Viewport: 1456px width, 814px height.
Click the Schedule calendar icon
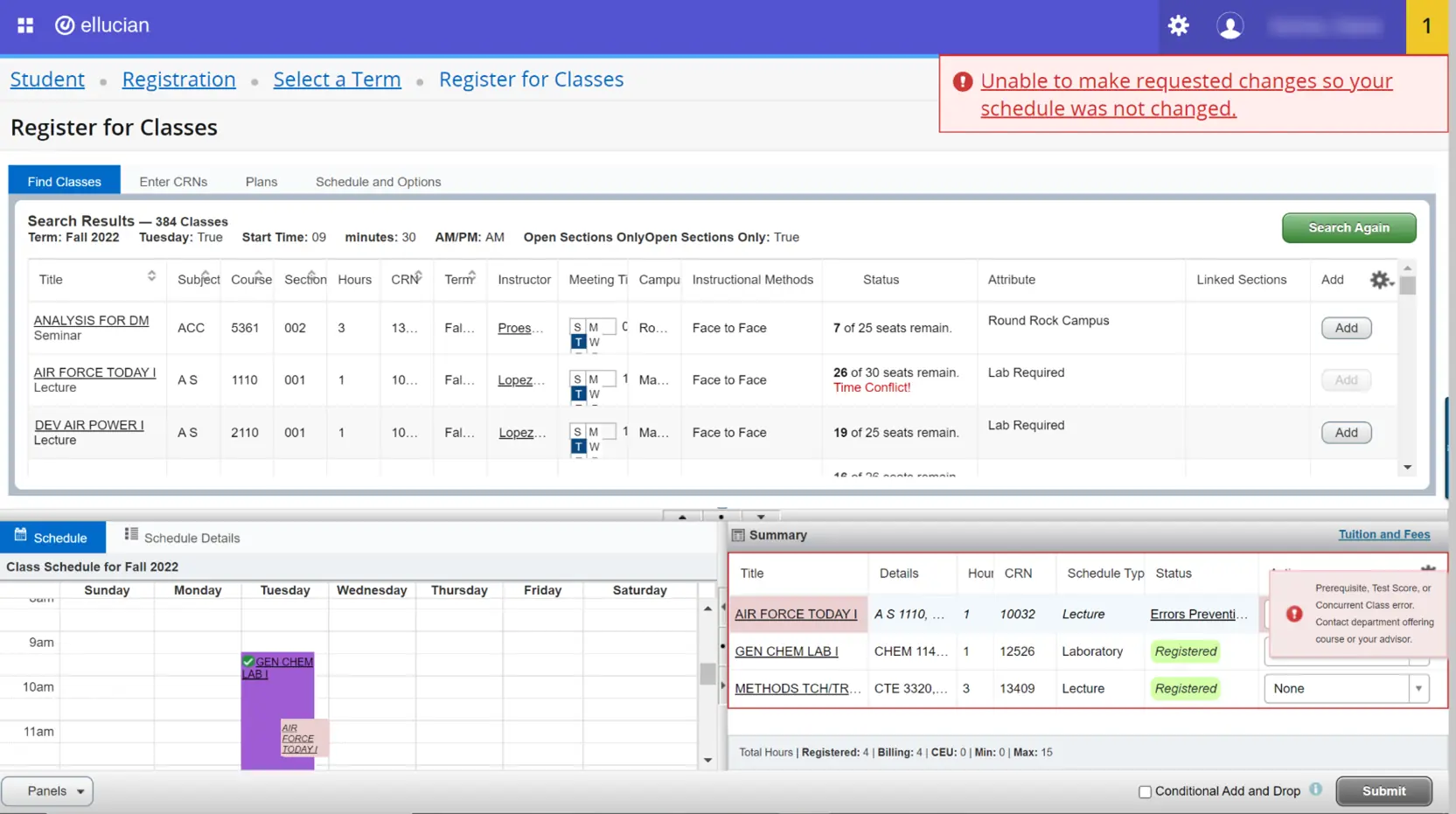[x=20, y=535]
